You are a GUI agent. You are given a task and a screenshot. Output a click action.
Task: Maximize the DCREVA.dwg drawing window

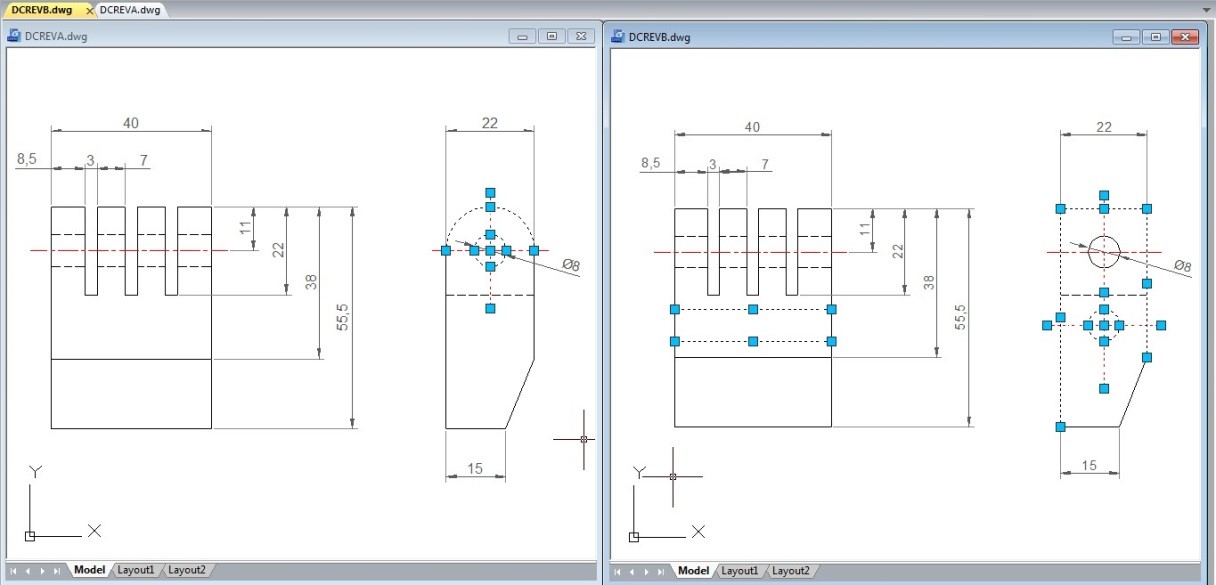pos(551,36)
